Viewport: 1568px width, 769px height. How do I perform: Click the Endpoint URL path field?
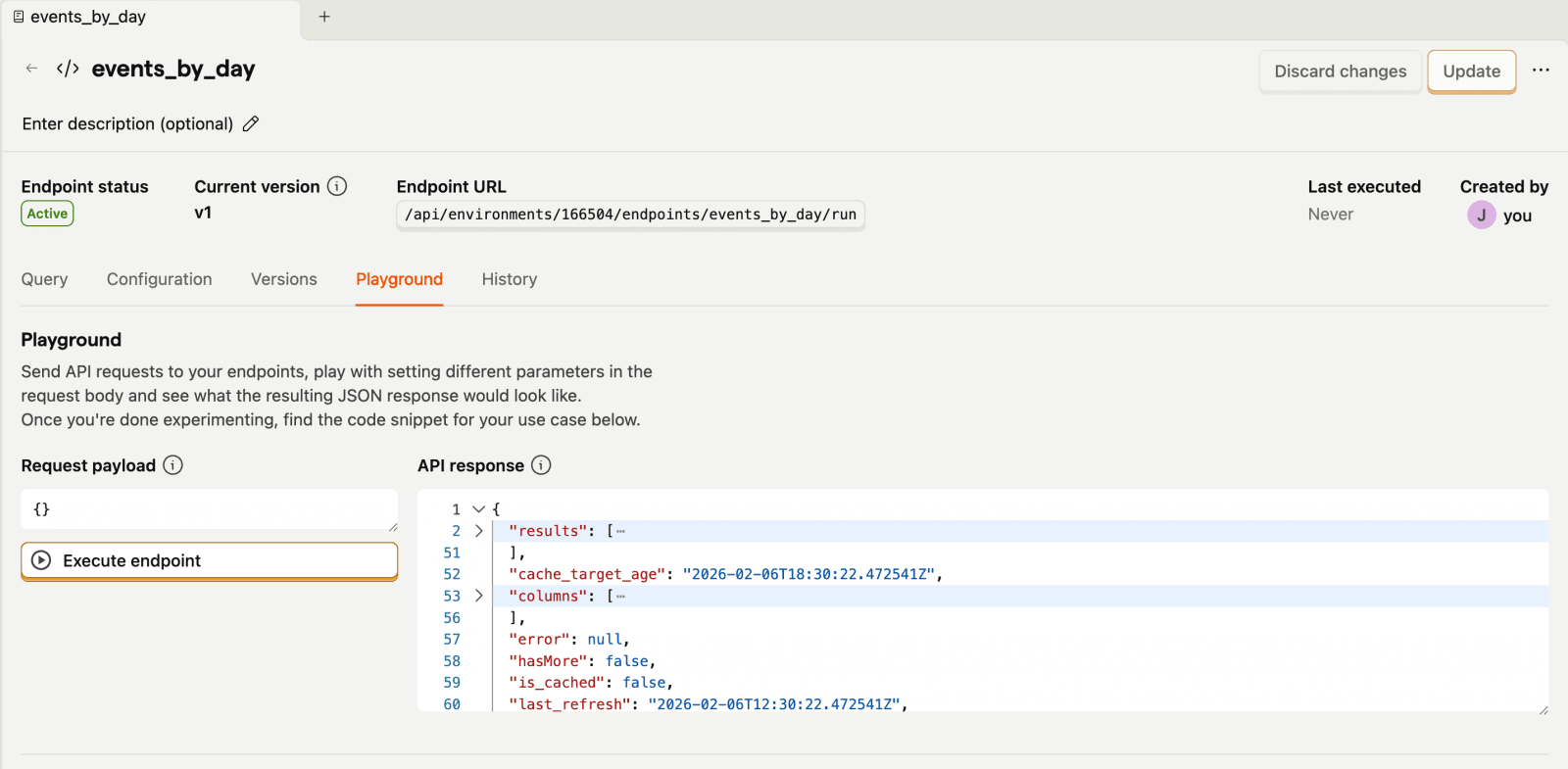coord(630,215)
